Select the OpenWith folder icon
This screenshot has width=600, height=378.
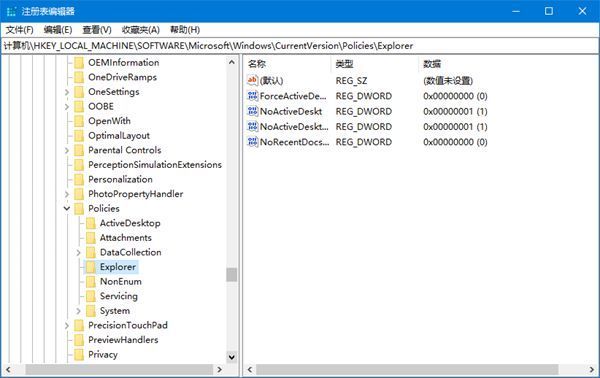[79, 121]
